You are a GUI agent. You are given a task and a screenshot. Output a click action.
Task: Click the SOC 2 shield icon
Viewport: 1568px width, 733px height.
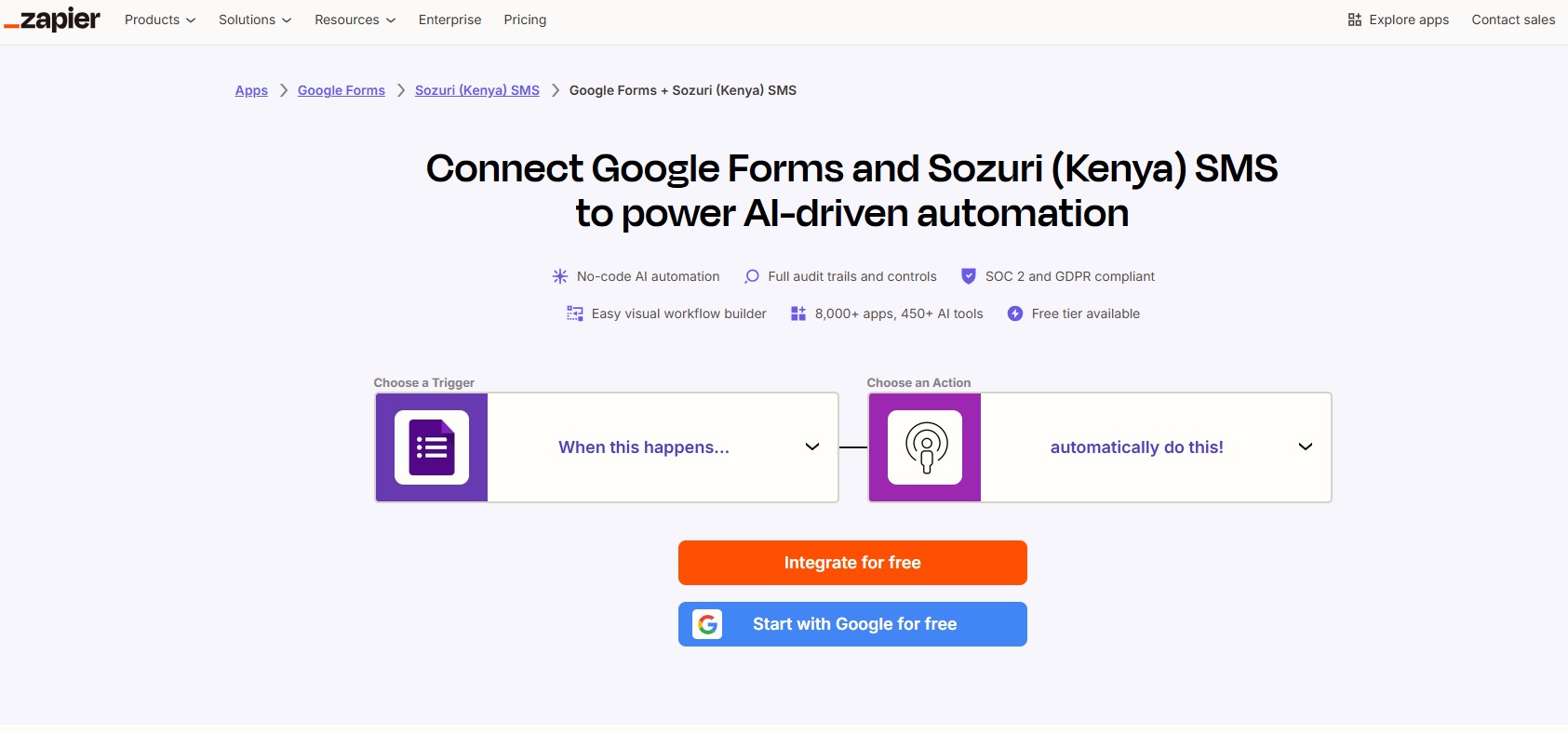tap(969, 276)
